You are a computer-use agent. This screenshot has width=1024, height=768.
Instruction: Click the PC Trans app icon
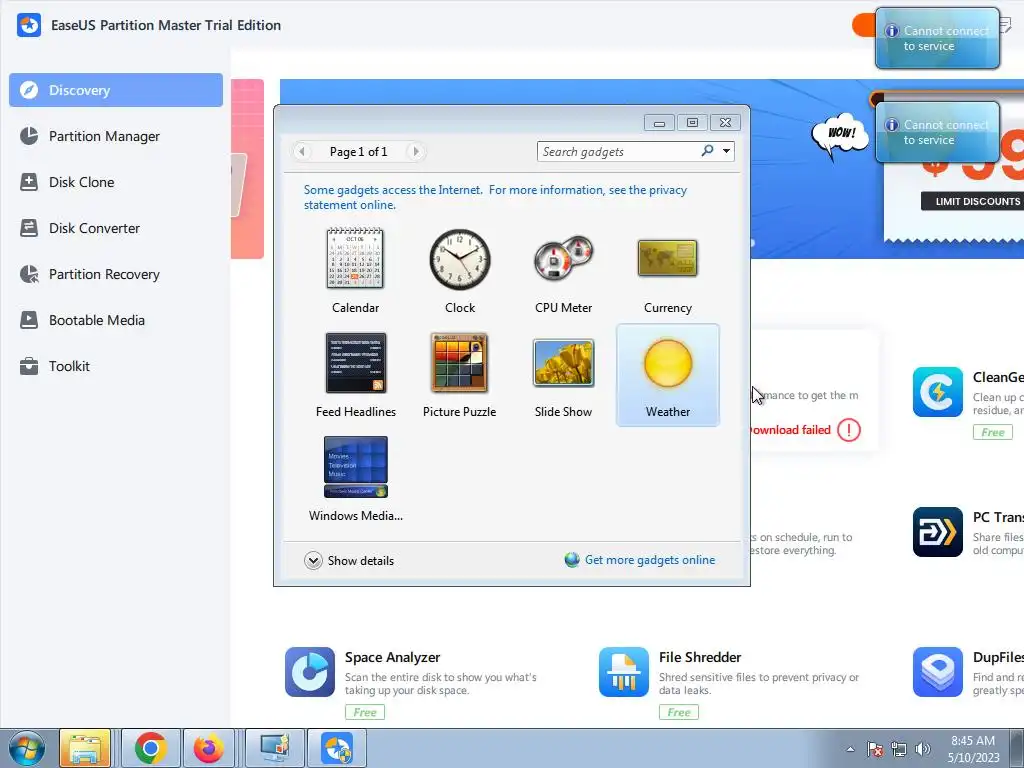point(938,532)
